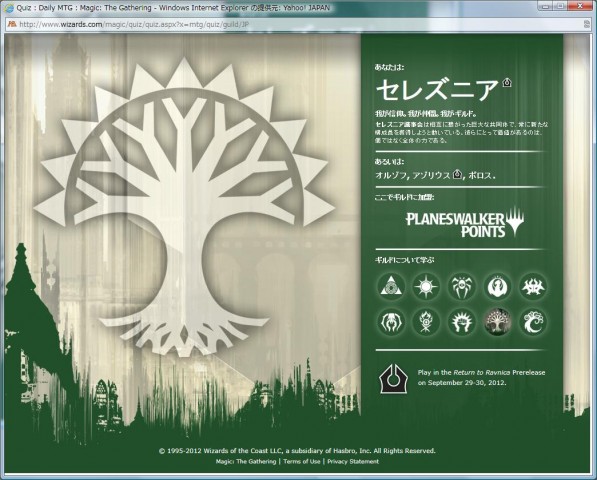The height and width of the screenshot is (480, 597).
Task: Open the Orzhov sun guild icon
Action: (x=425, y=286)
